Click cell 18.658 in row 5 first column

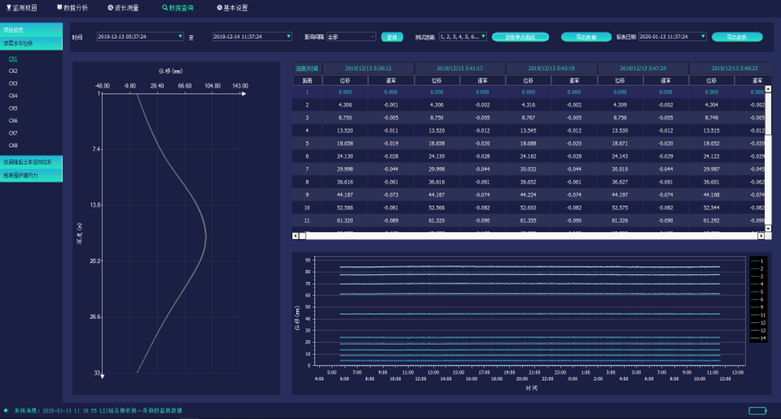point(345,143)
